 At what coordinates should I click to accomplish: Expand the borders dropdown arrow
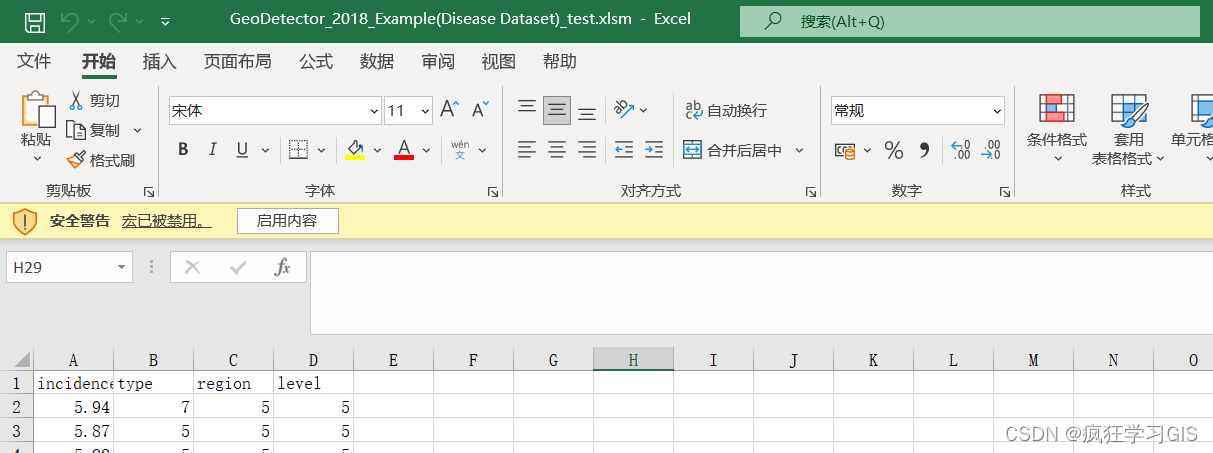(x=321, y=151)
